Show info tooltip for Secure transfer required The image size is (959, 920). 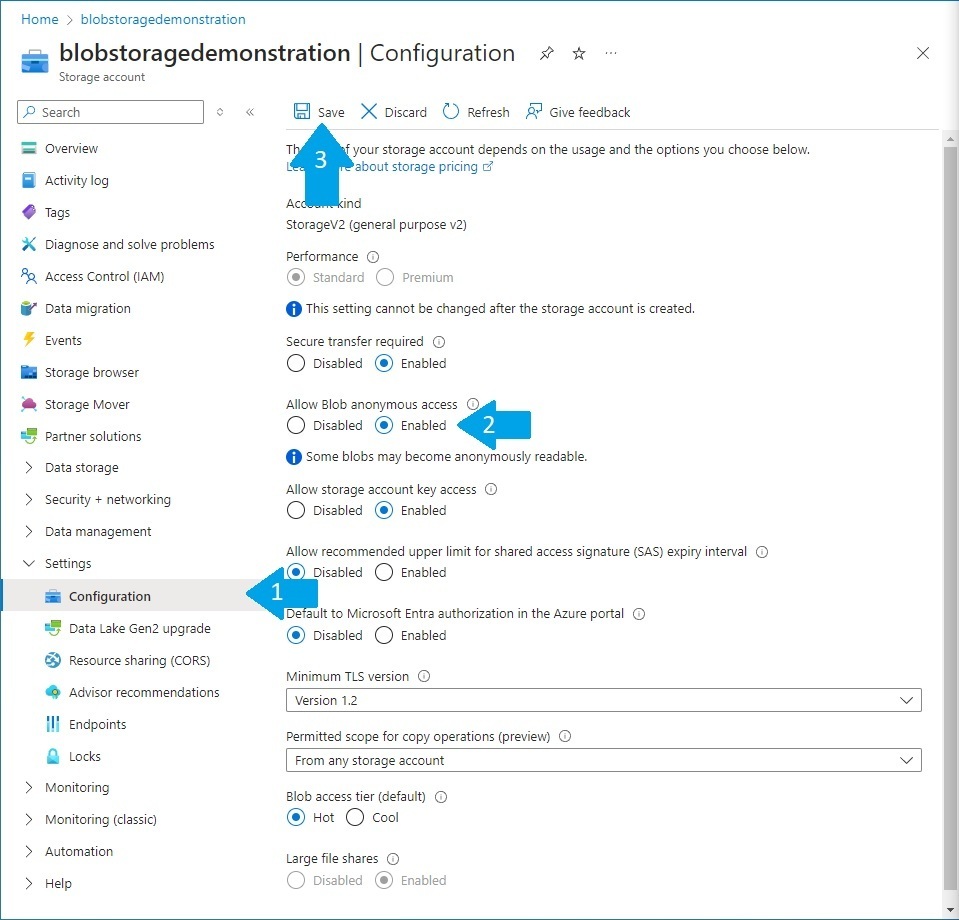pos(439,341)
